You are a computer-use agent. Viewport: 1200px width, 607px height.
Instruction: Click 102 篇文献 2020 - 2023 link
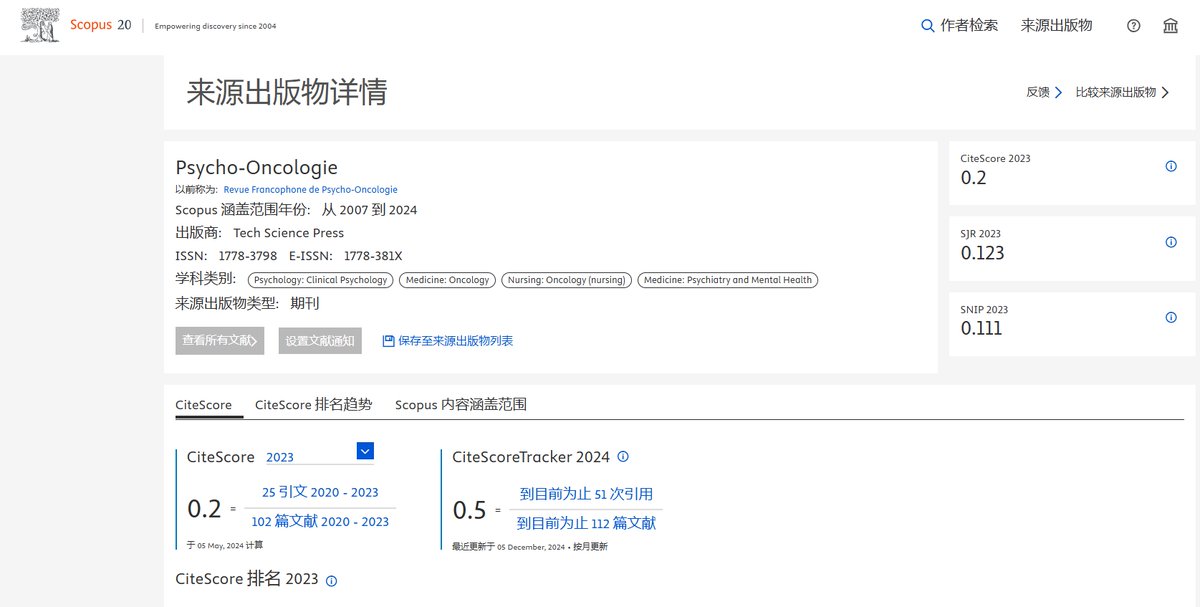[320, 521]
